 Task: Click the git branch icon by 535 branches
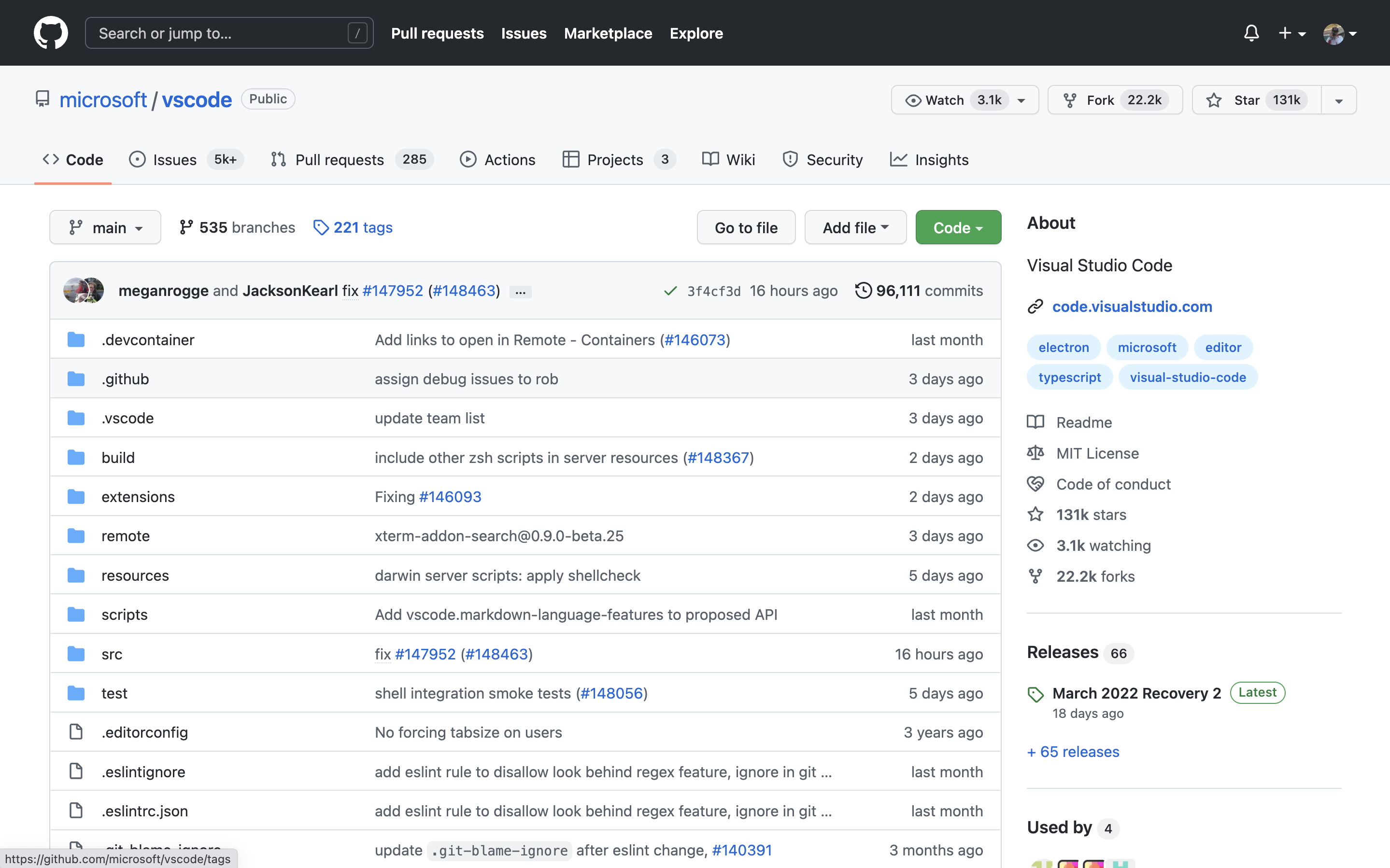[185, 227]
